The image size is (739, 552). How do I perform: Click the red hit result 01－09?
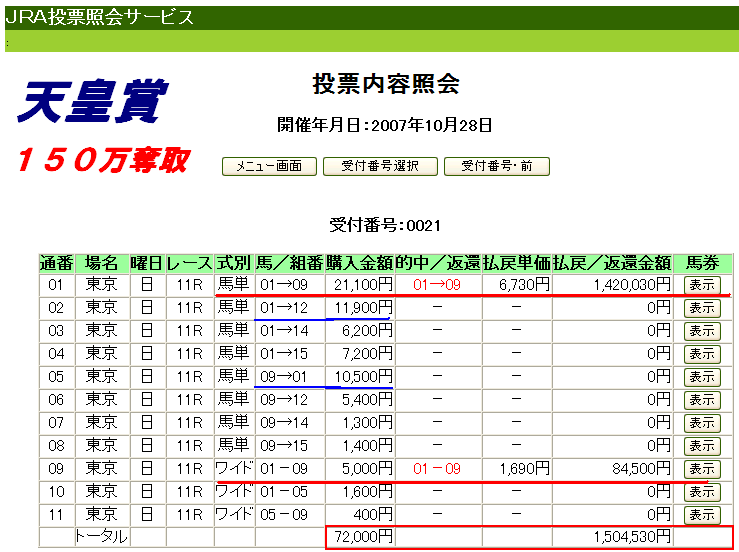pos(437,469)
